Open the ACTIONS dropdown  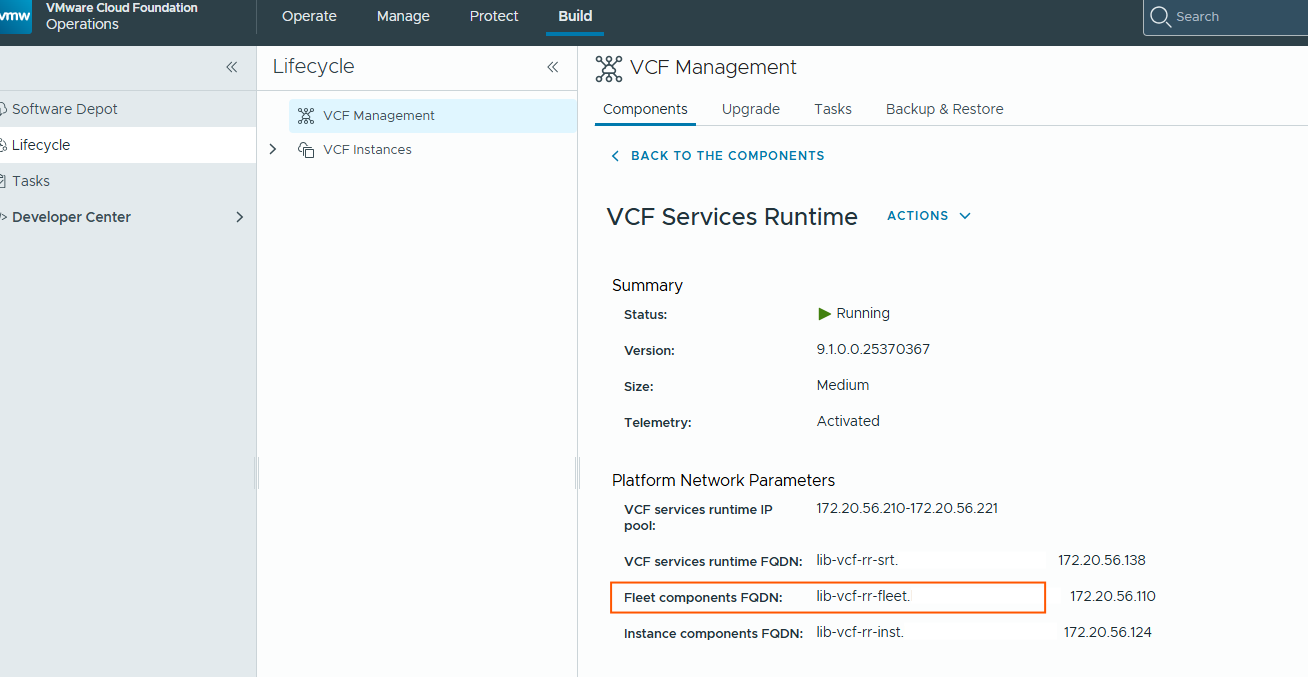coord(929,216)
